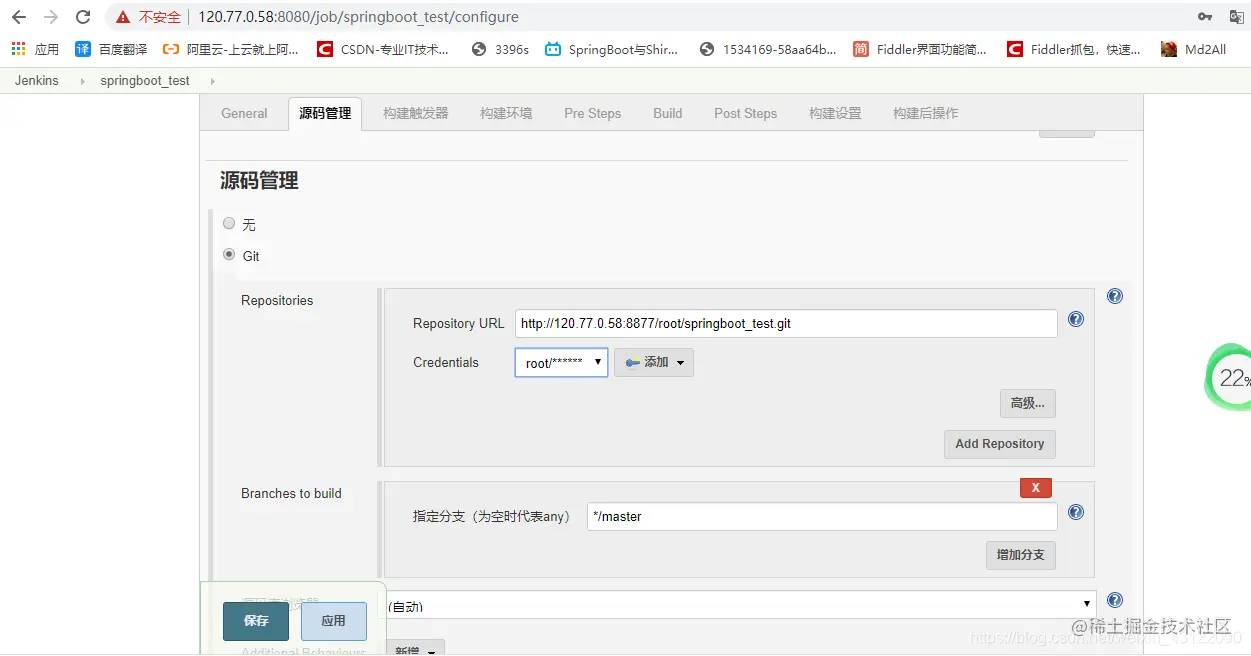
Task: Select the Git radio button
Action: point(229,255)
